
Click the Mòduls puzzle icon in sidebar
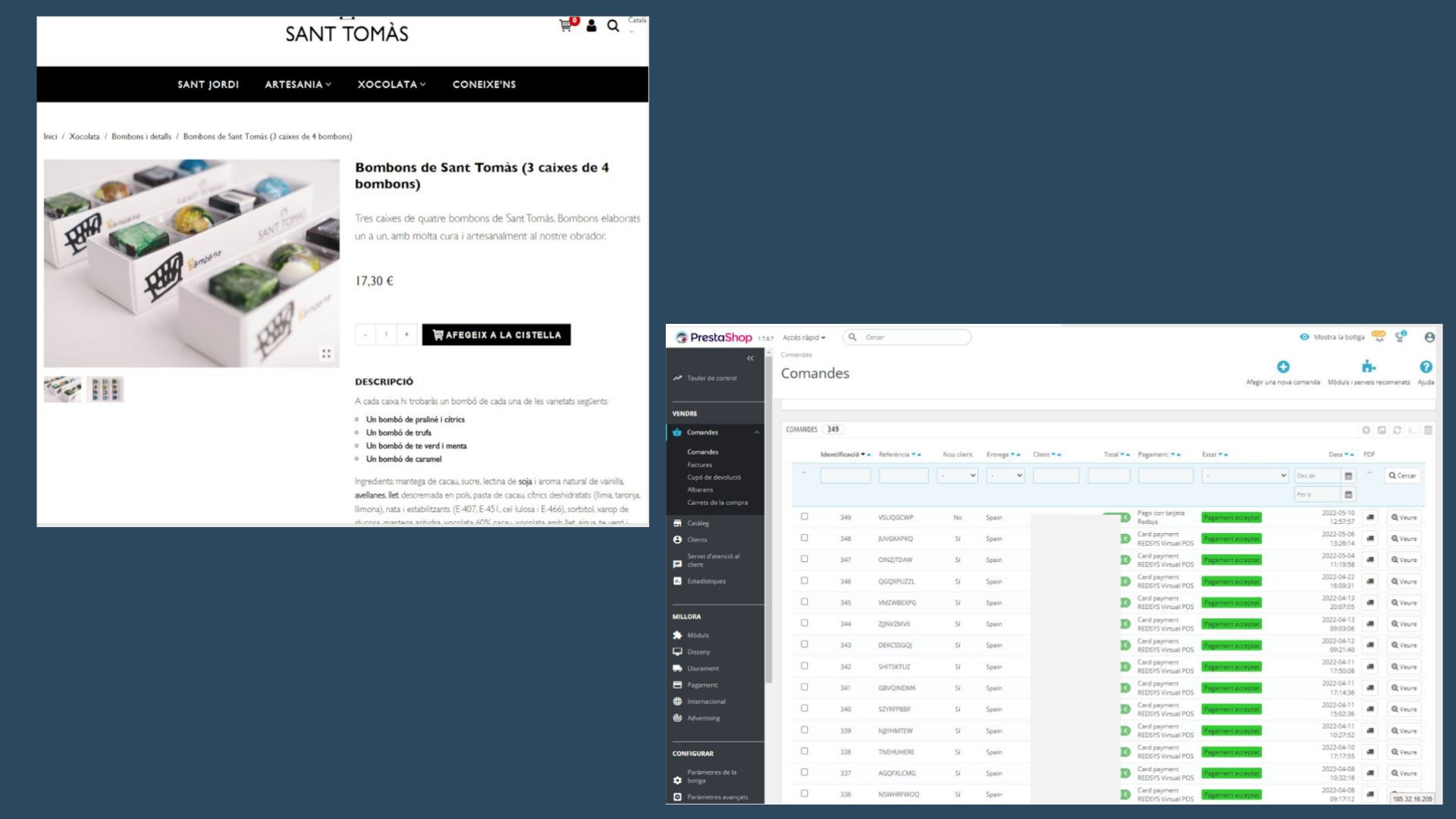click(x=677, y=635)
